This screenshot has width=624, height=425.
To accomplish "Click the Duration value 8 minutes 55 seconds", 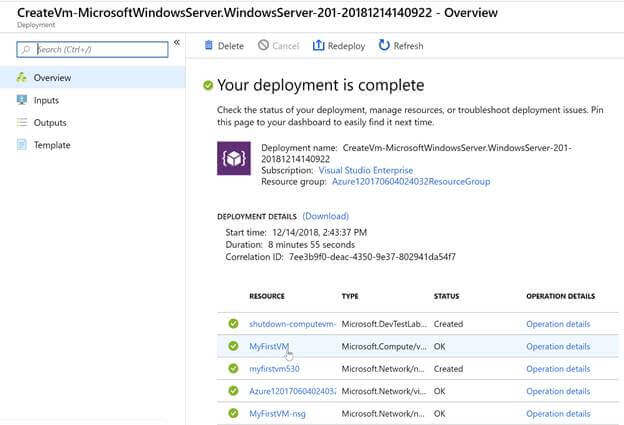I will coord(311,245).
